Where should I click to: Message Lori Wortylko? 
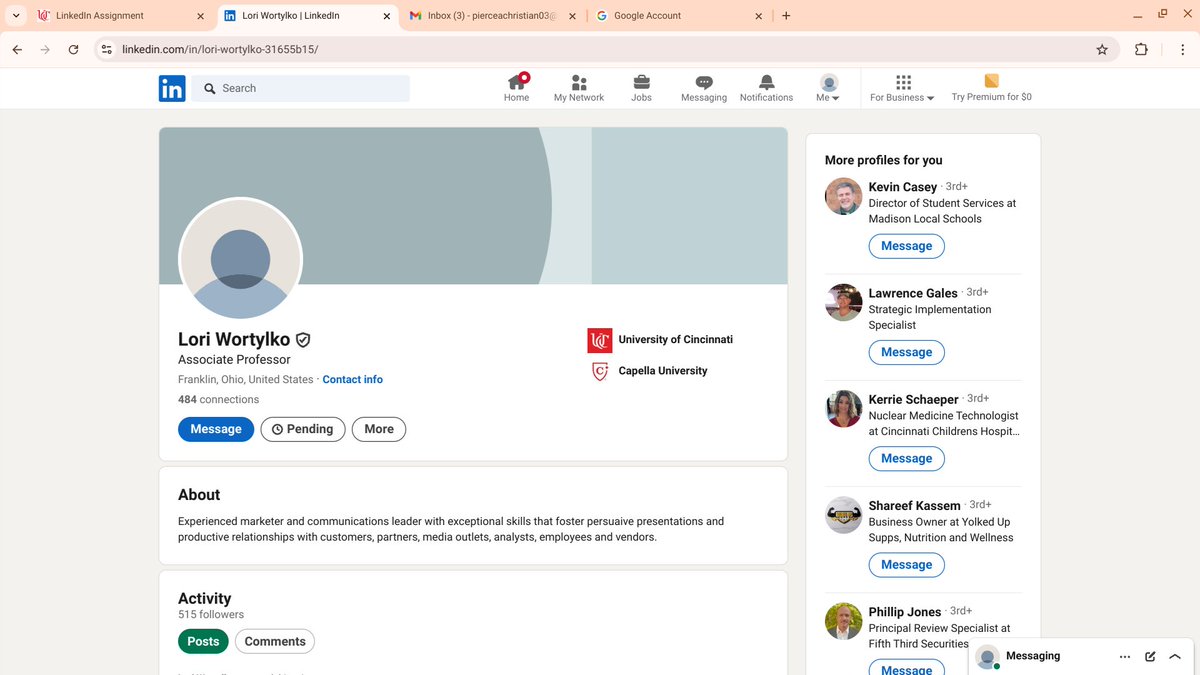[x=216, y=429]
